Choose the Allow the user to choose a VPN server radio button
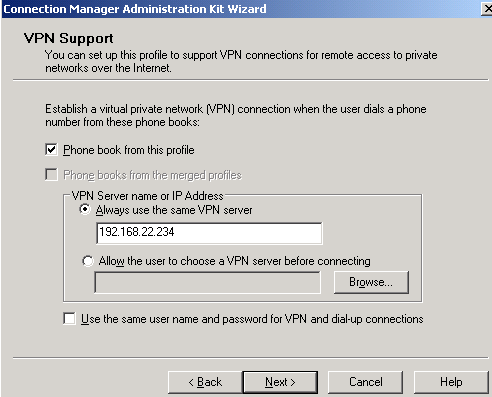 (88, 261)
